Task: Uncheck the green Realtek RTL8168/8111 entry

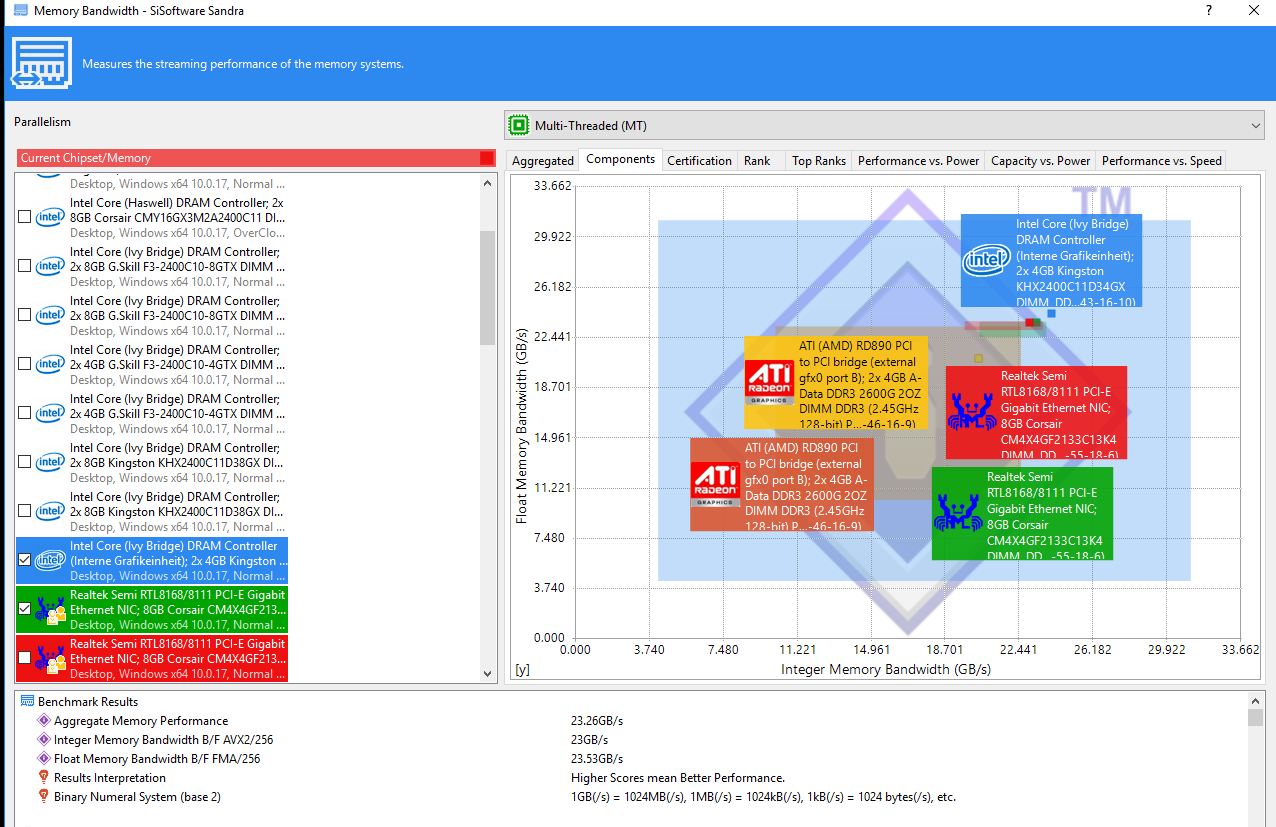Action: 25,609
